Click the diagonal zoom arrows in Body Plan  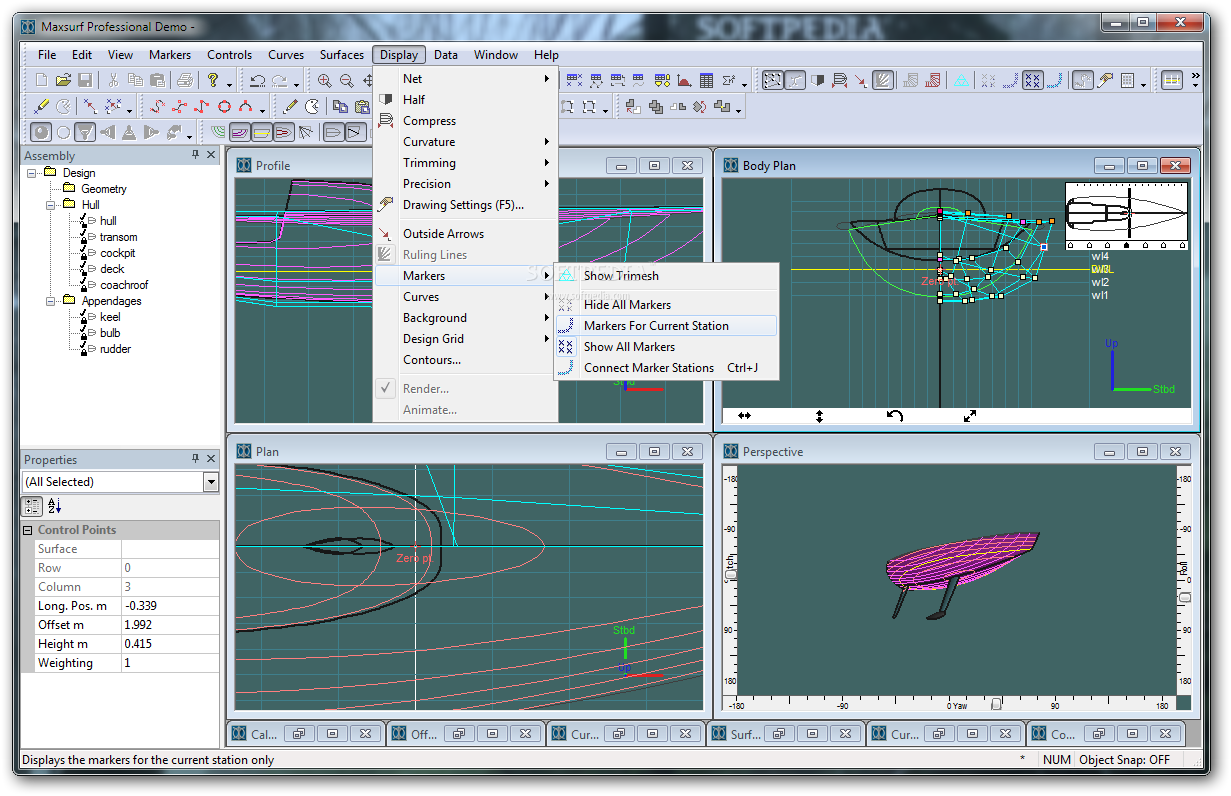[970, 416]
